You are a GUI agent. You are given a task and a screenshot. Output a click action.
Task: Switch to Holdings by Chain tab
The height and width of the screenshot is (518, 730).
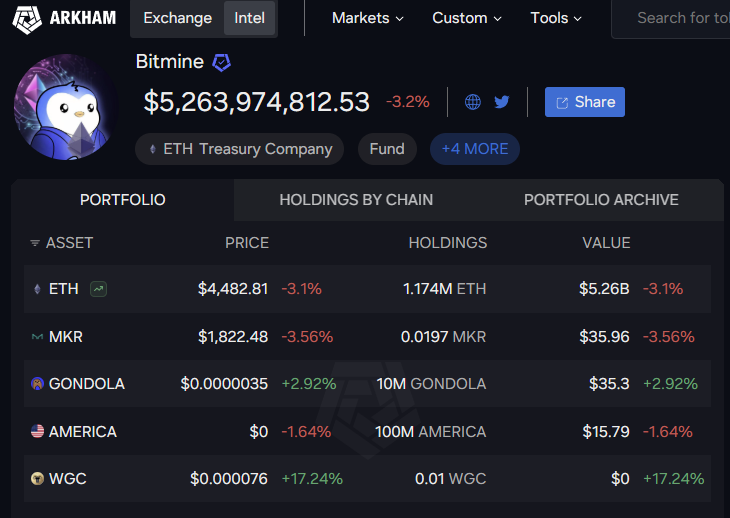click(356, 200)
